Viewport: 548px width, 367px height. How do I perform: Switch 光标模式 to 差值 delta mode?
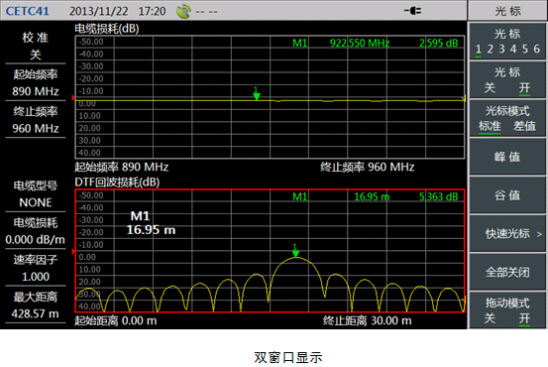point(524,126)
